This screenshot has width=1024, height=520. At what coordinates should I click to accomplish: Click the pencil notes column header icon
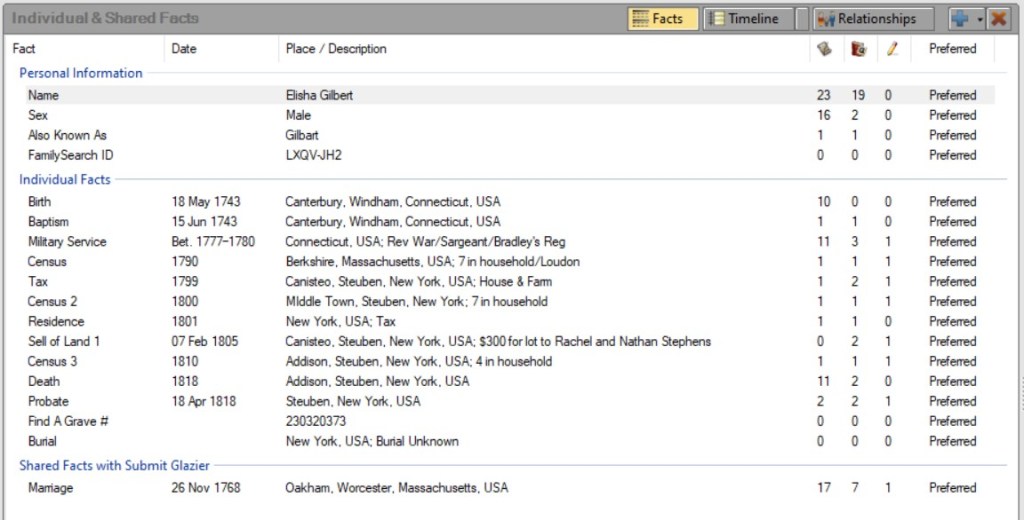[891, 48]
